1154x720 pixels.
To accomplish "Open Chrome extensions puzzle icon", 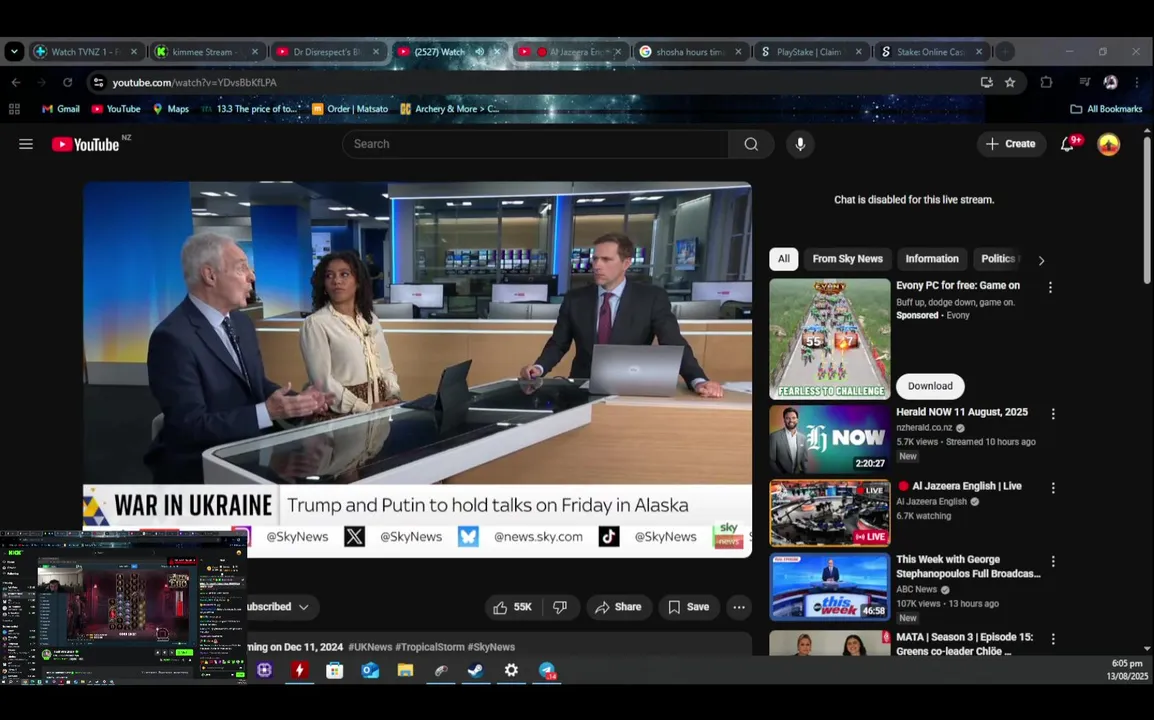I will pos(1046,82).
